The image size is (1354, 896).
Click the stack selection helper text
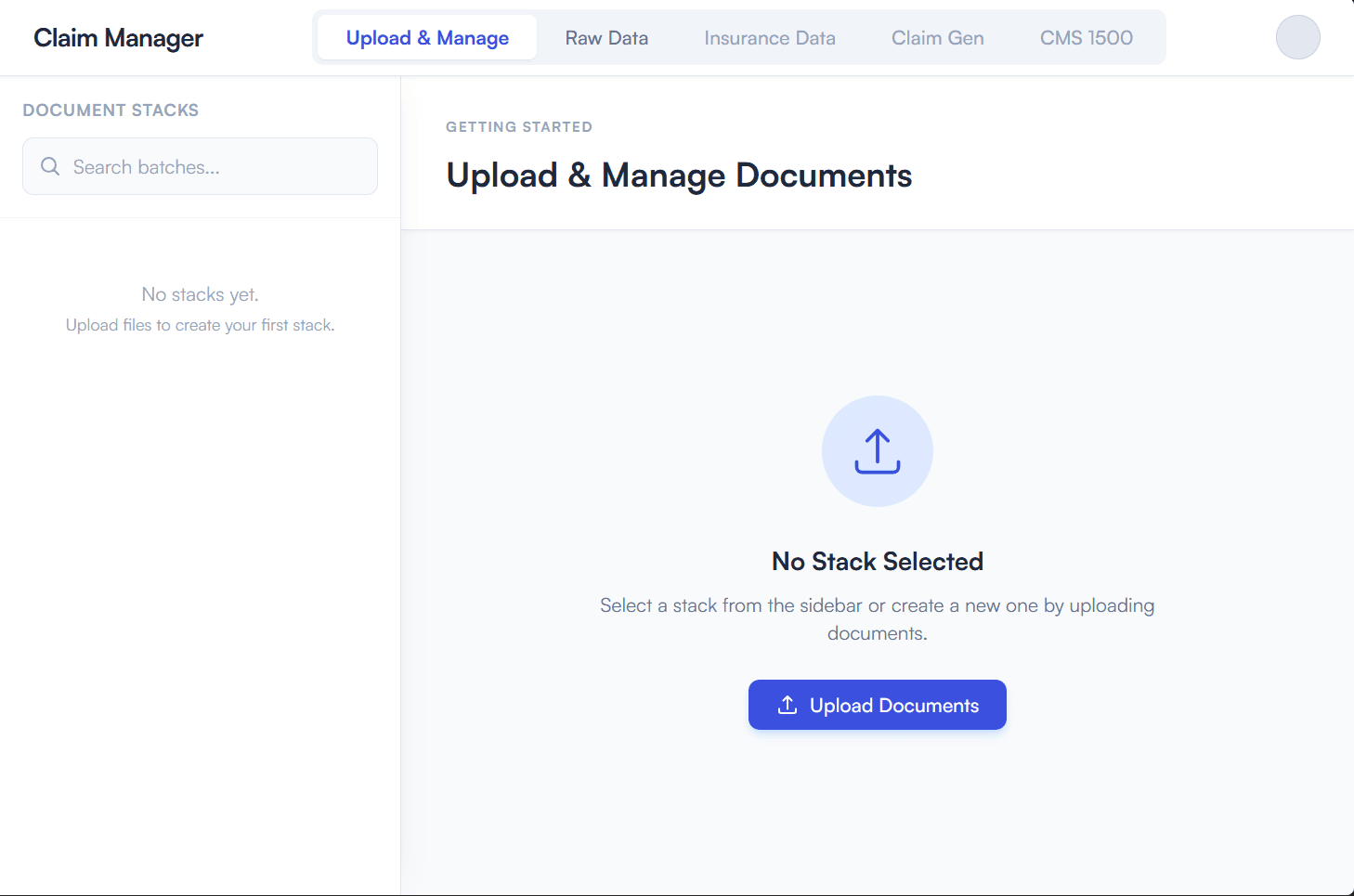877,618
